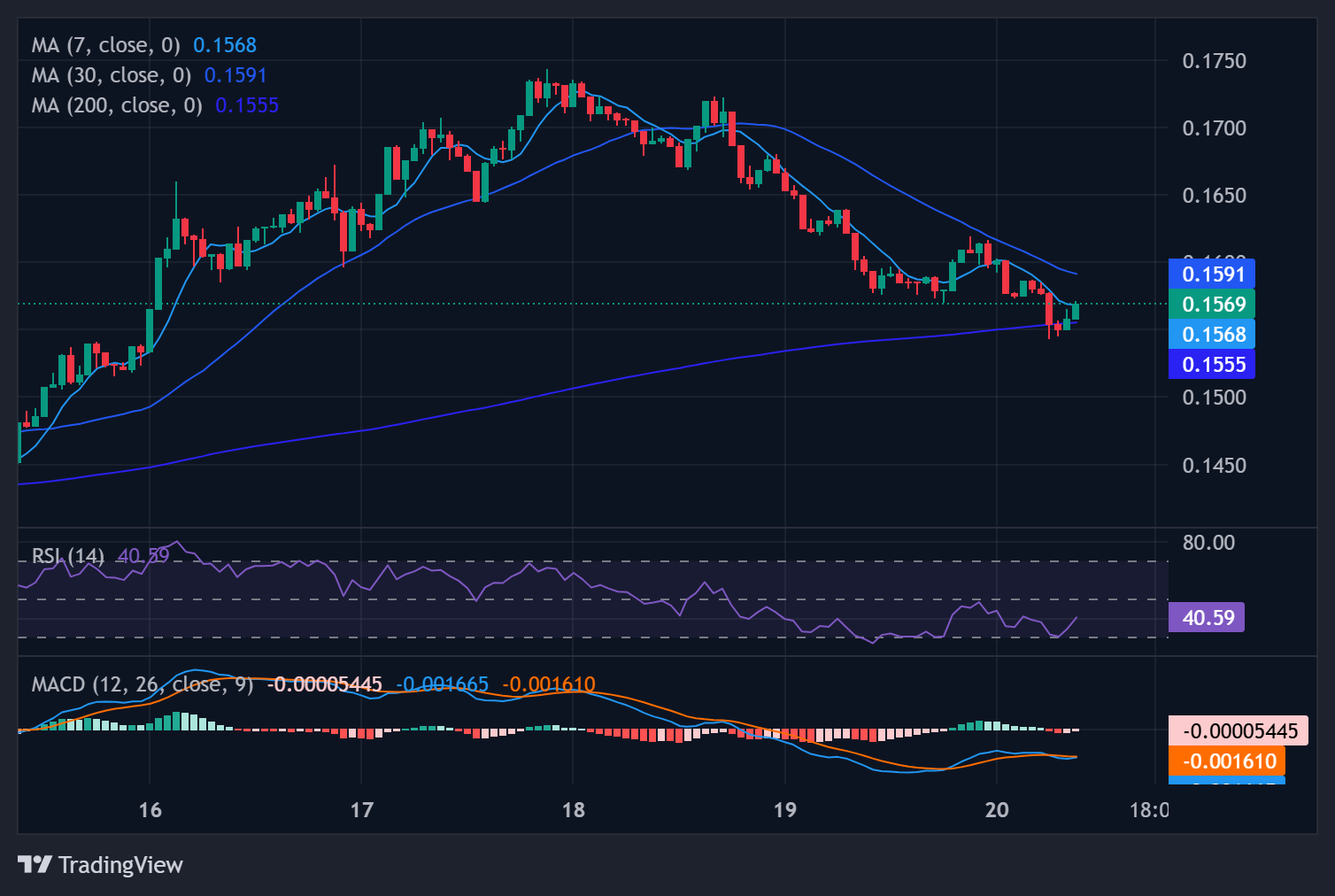Viewport: 1335px width, 896px height.
Task: Select the MA (200, close, 0) legend label
Action: [x=116, y=105]
